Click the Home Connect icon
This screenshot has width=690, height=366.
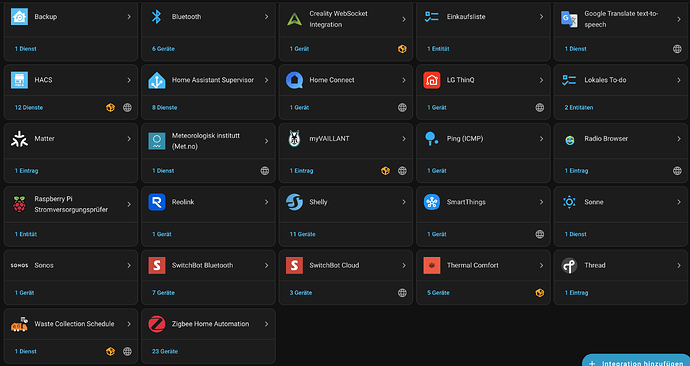click(294, 80)
